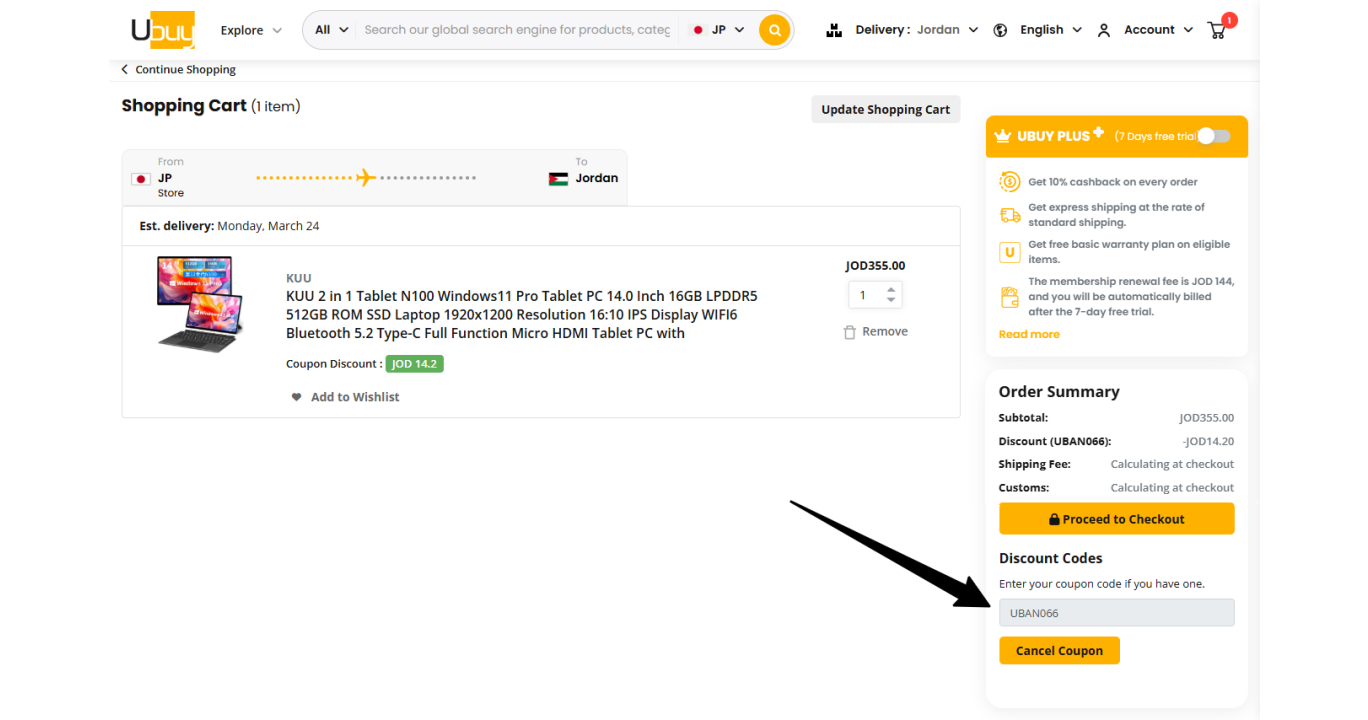Click Read more in Ubuy Plus panel

coord(1029,334)
